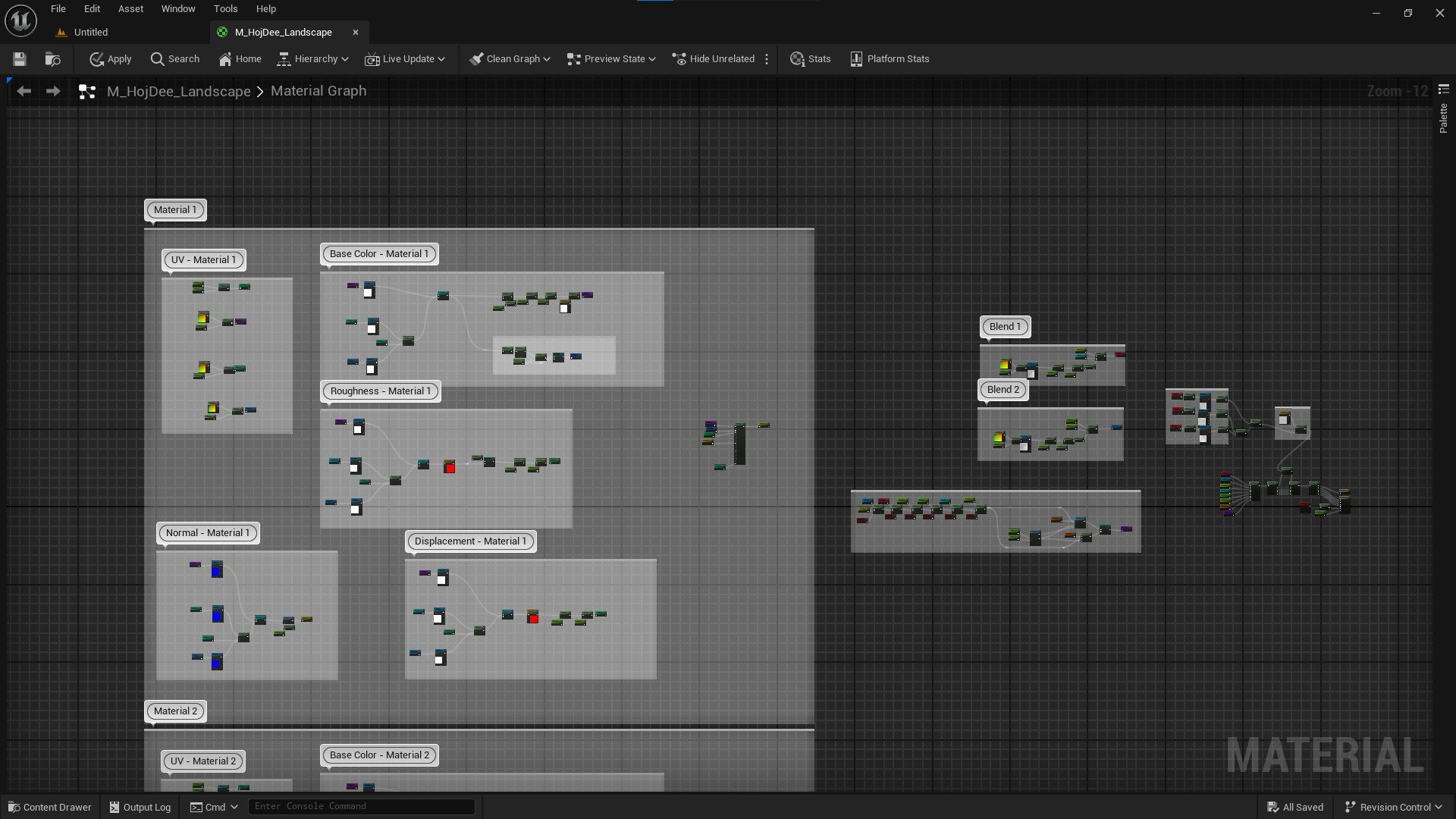Click the Save asset icon
This screenshot has width=1456, height=819.
click(20, 59)
